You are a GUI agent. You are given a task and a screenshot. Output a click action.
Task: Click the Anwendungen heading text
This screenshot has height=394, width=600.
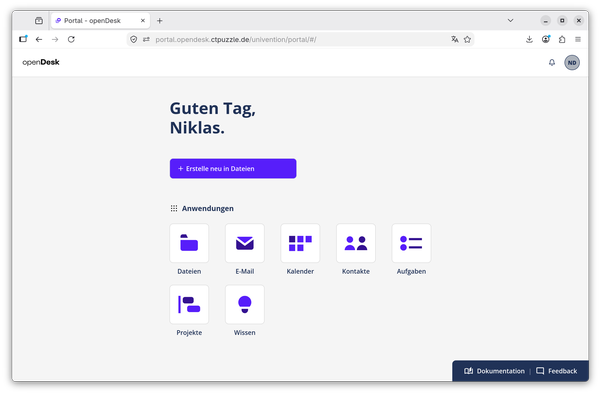tap(208, 208)
